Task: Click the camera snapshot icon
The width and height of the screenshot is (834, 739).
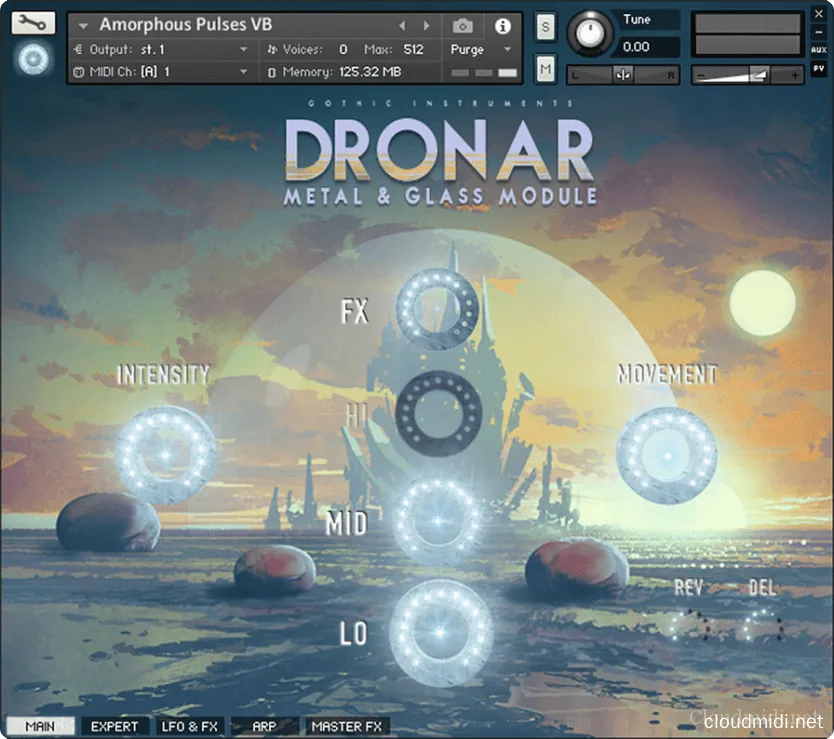Action: pyautogui.click(x=462, y=25)
